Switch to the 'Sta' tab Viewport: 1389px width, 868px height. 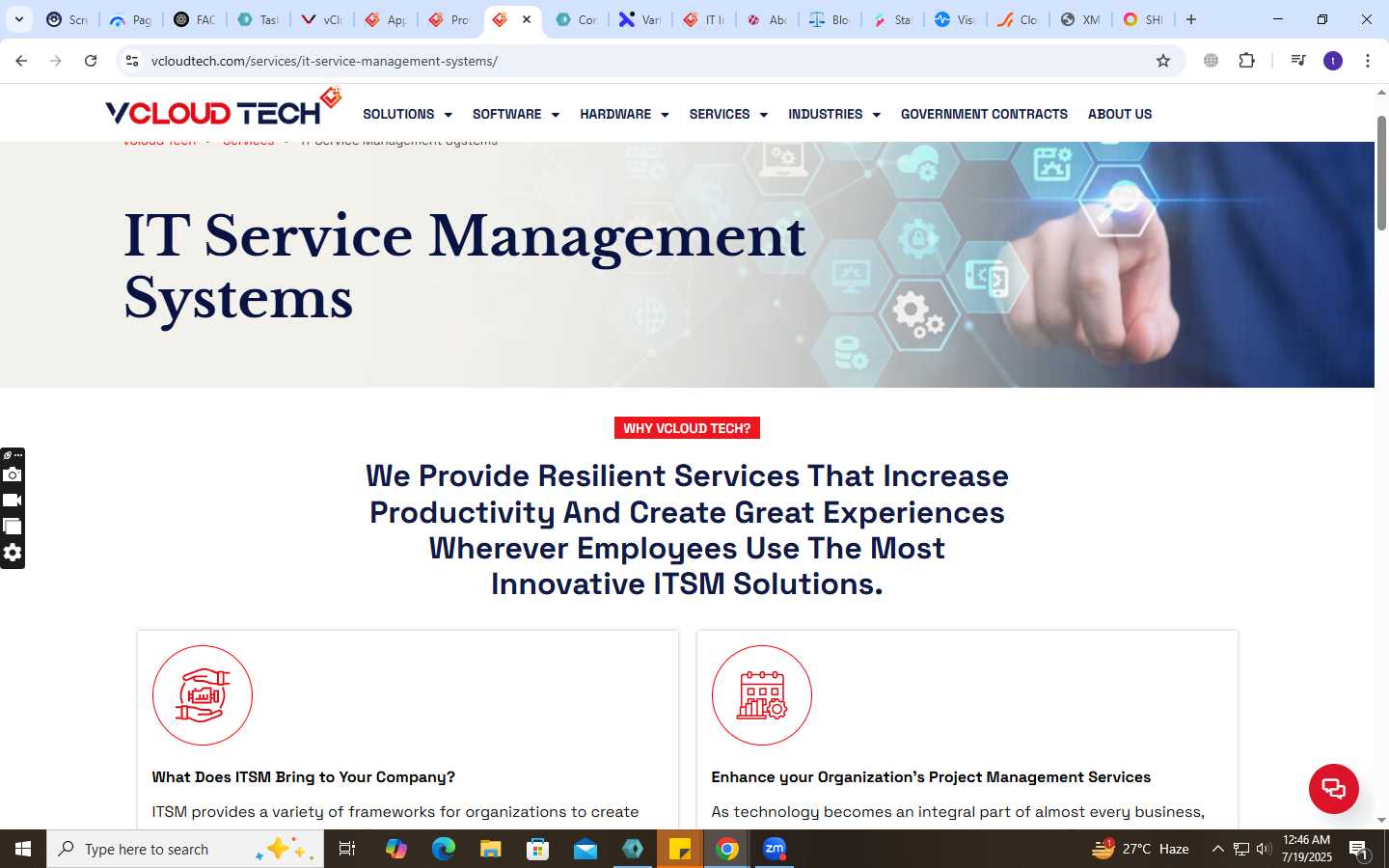coord(893,19)
